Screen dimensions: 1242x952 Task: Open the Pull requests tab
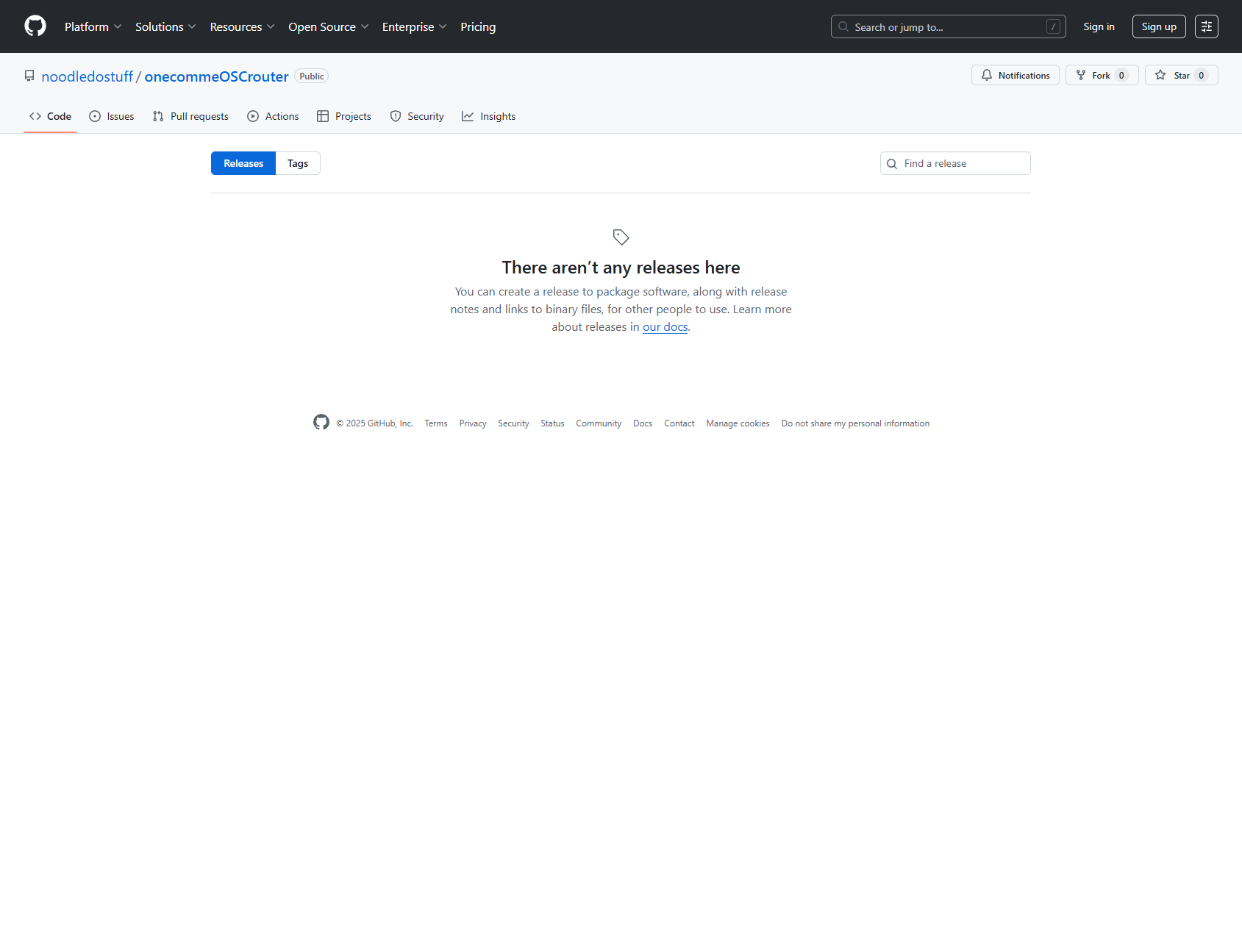point(190,116)
